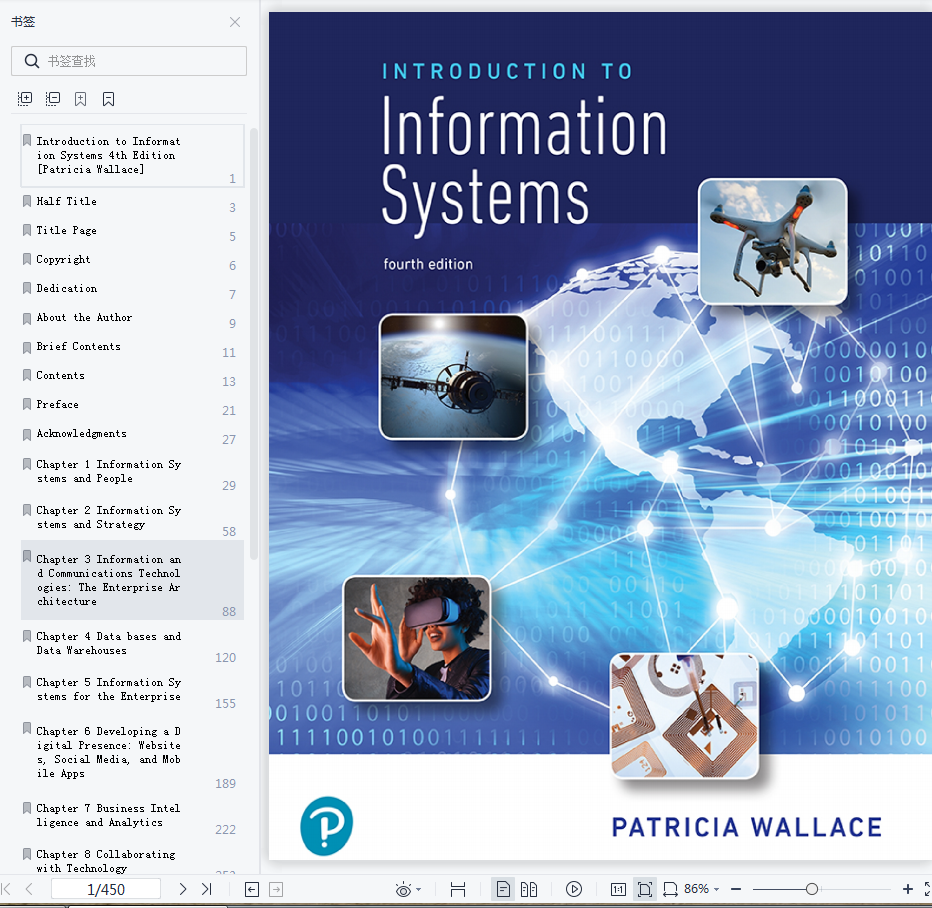Image resolution: width=932 pixels, height=908 pixels.
Task: Go to the Half Title bookmark
Action: [133, 202]
